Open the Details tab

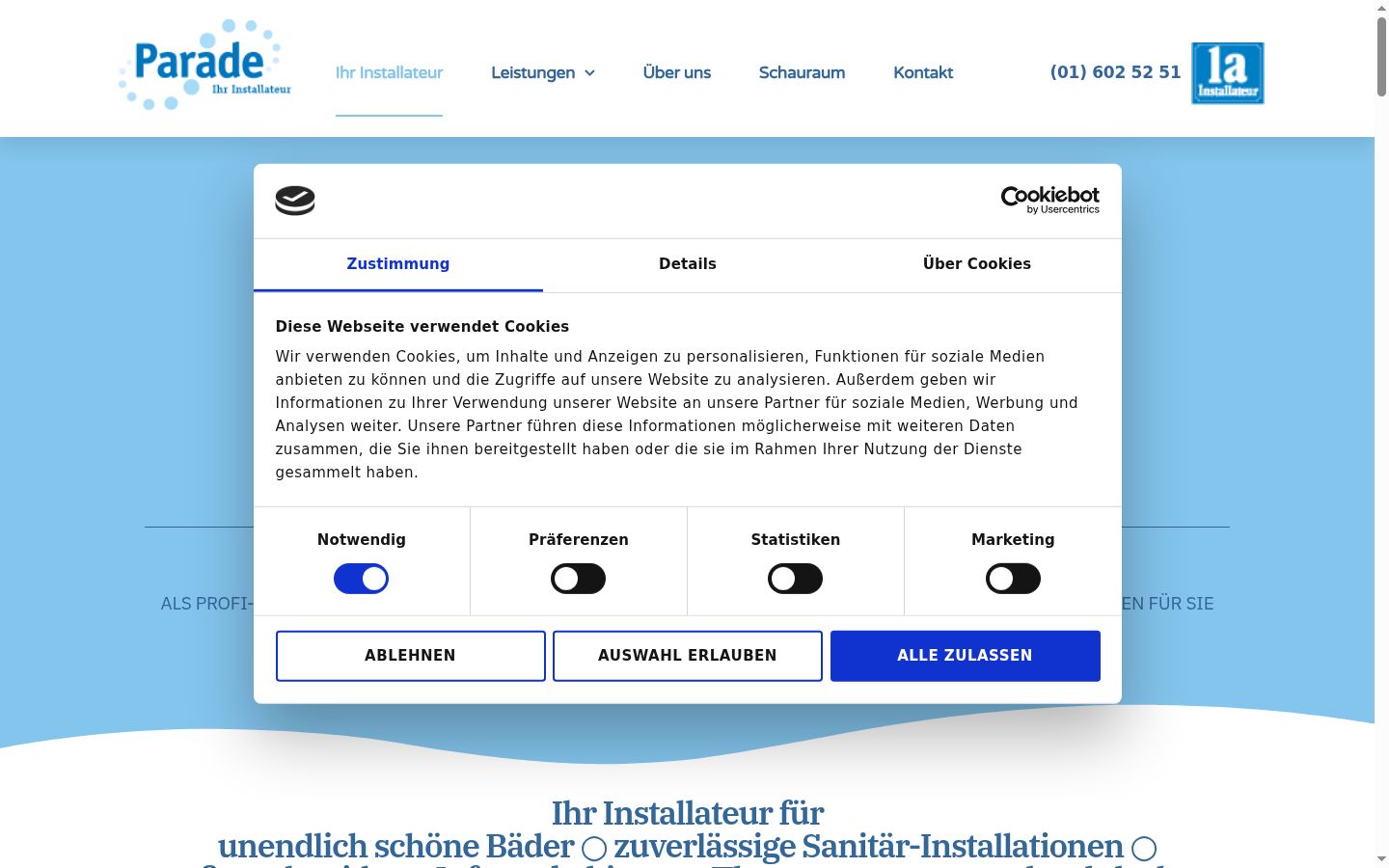point(688,264)
